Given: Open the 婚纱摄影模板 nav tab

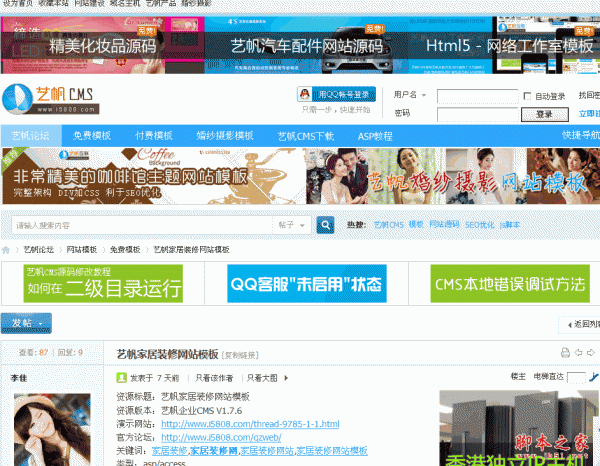Looking at the screenshot, I should coord(225,135).
